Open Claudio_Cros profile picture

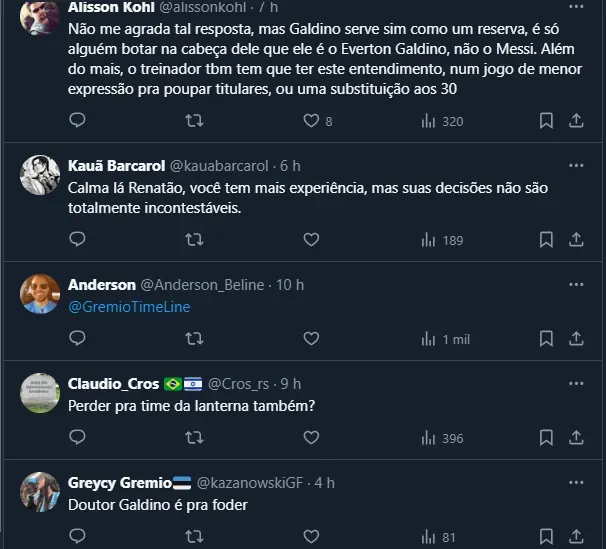(40, 393)
